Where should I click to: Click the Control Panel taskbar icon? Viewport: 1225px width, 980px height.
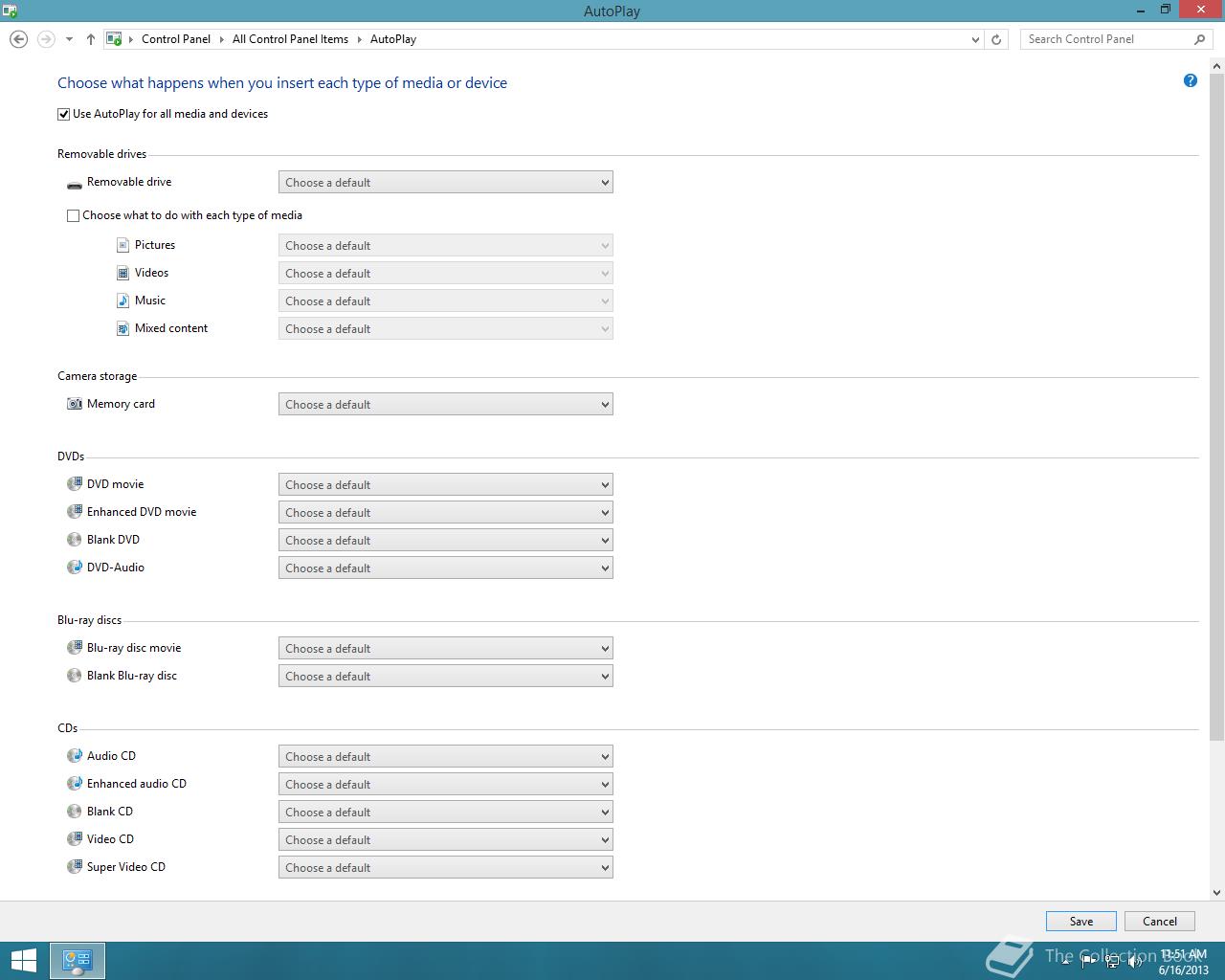[x=78, y=961]
